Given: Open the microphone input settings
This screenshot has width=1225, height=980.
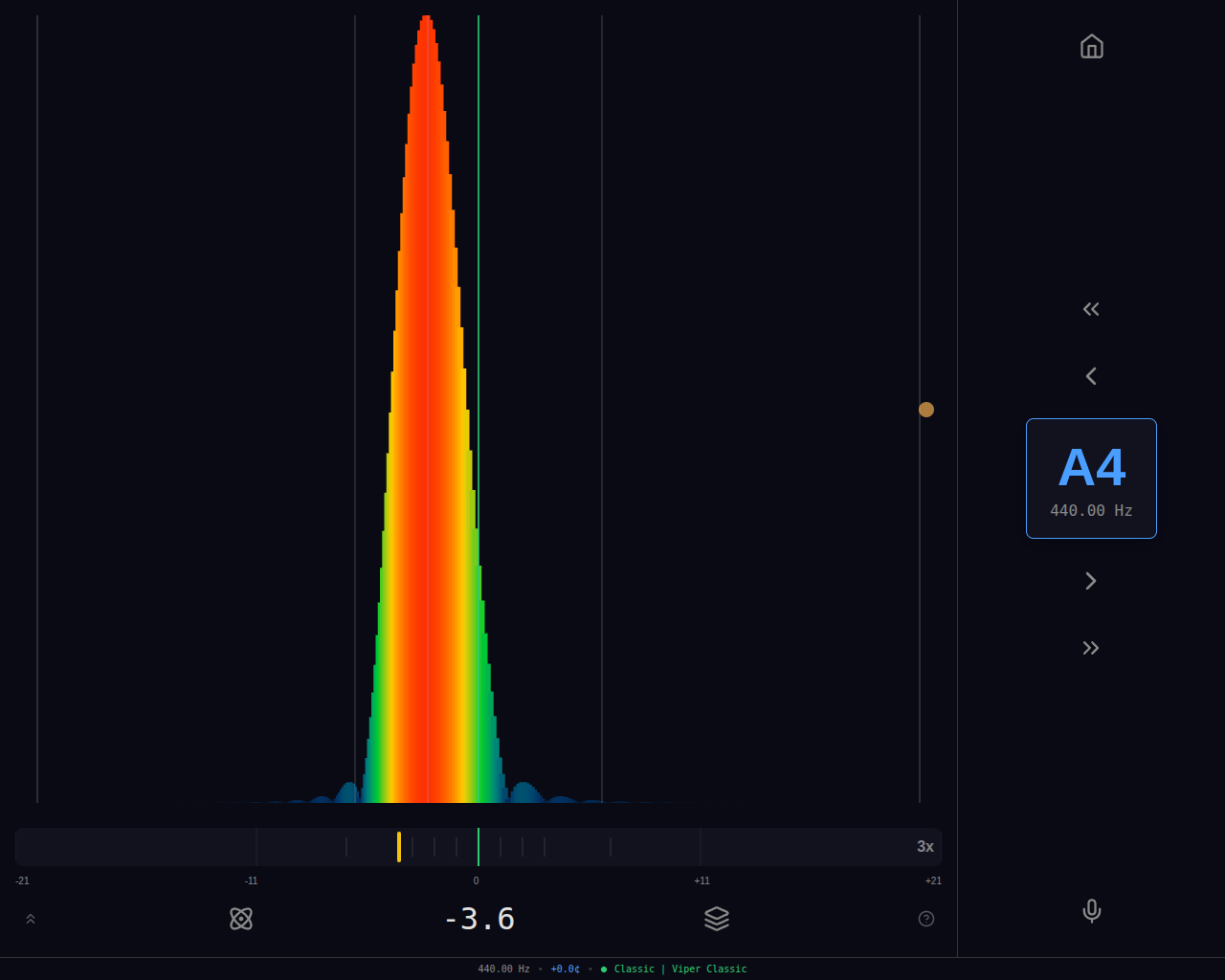Looking at the screenshot, I should (1091, 911).
